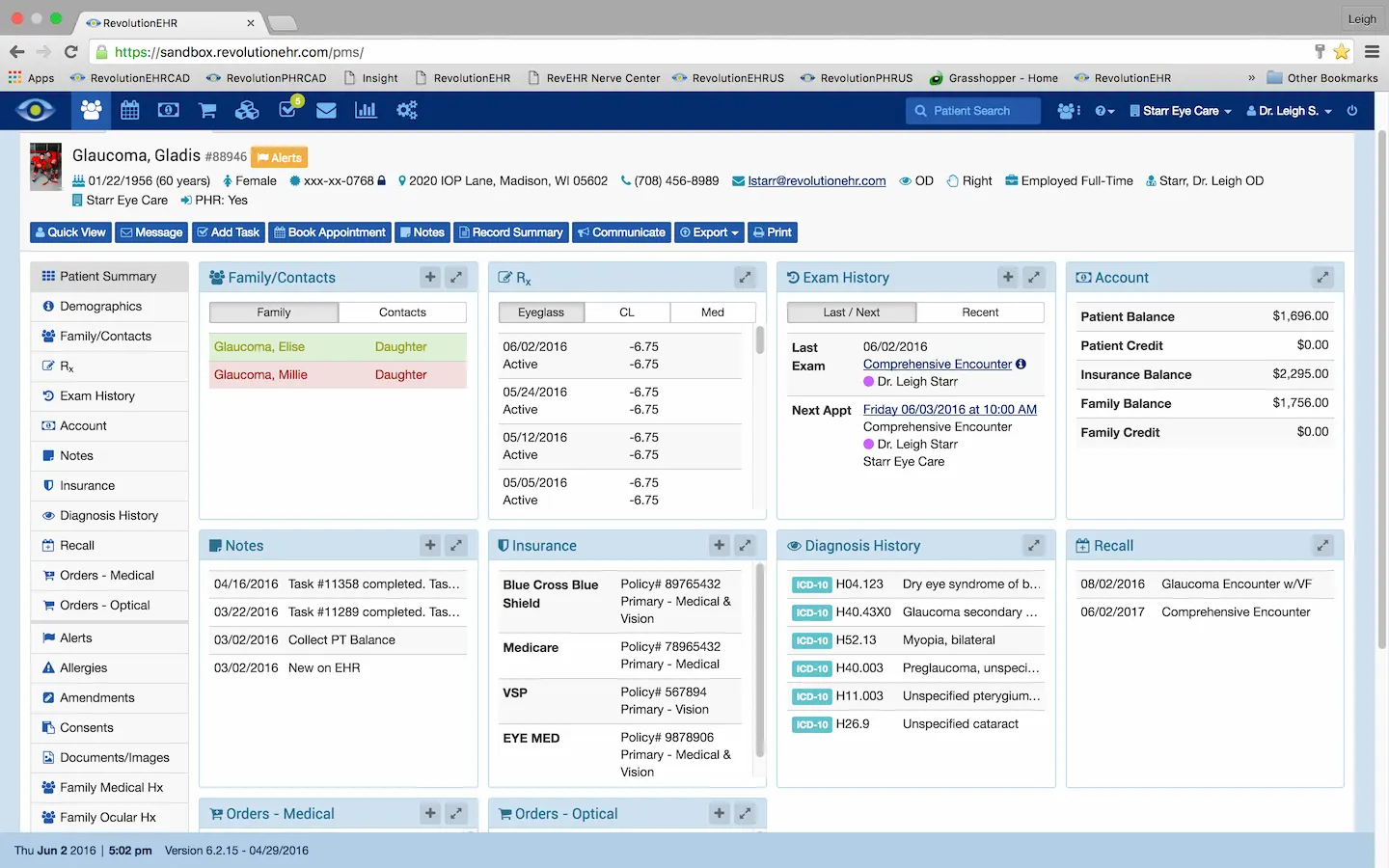
Task: Add a note using the Notes panel plus icon
Action: [430, 545]
